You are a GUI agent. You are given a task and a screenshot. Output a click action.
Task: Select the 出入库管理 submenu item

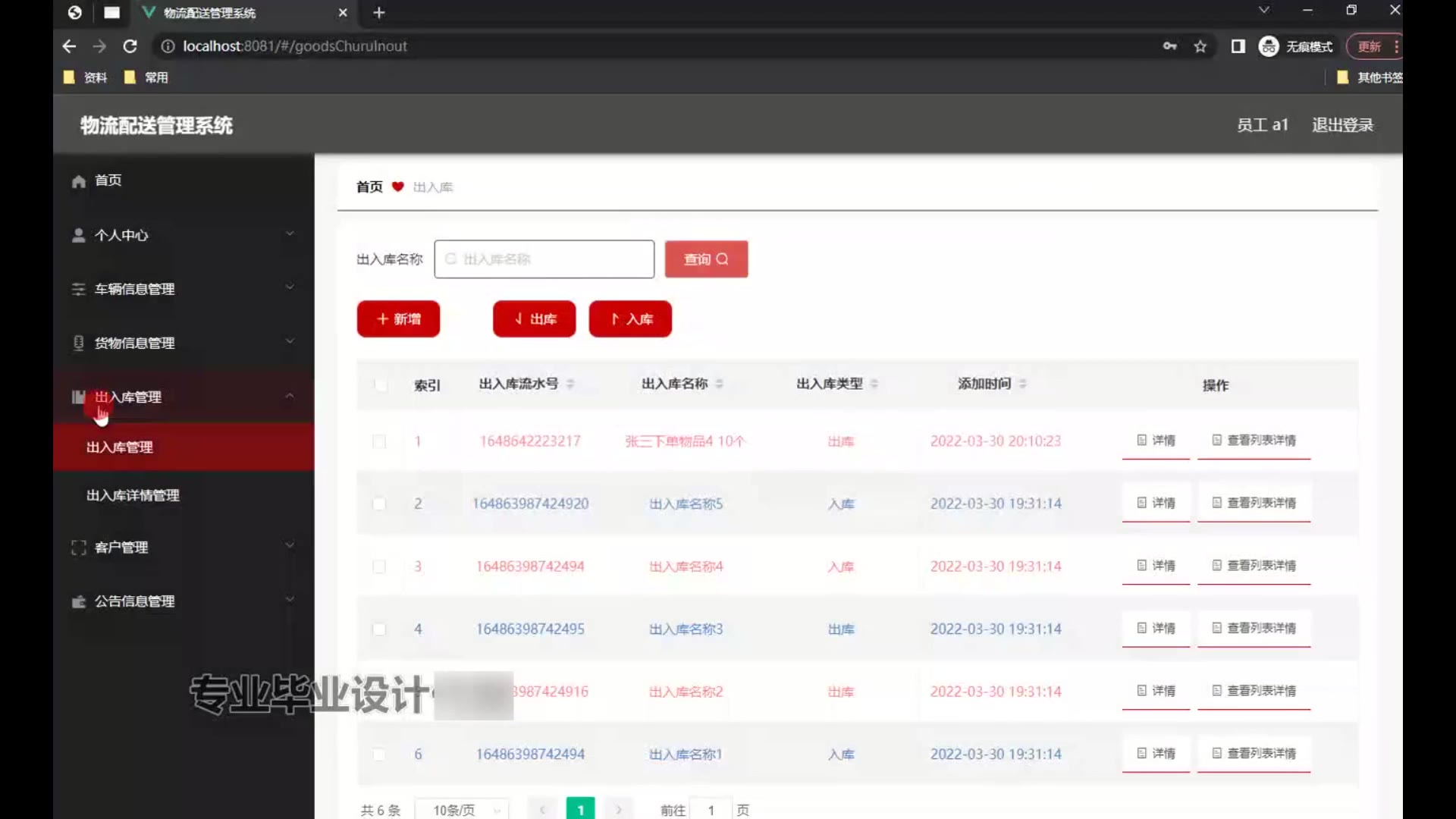tap(120, 447)
